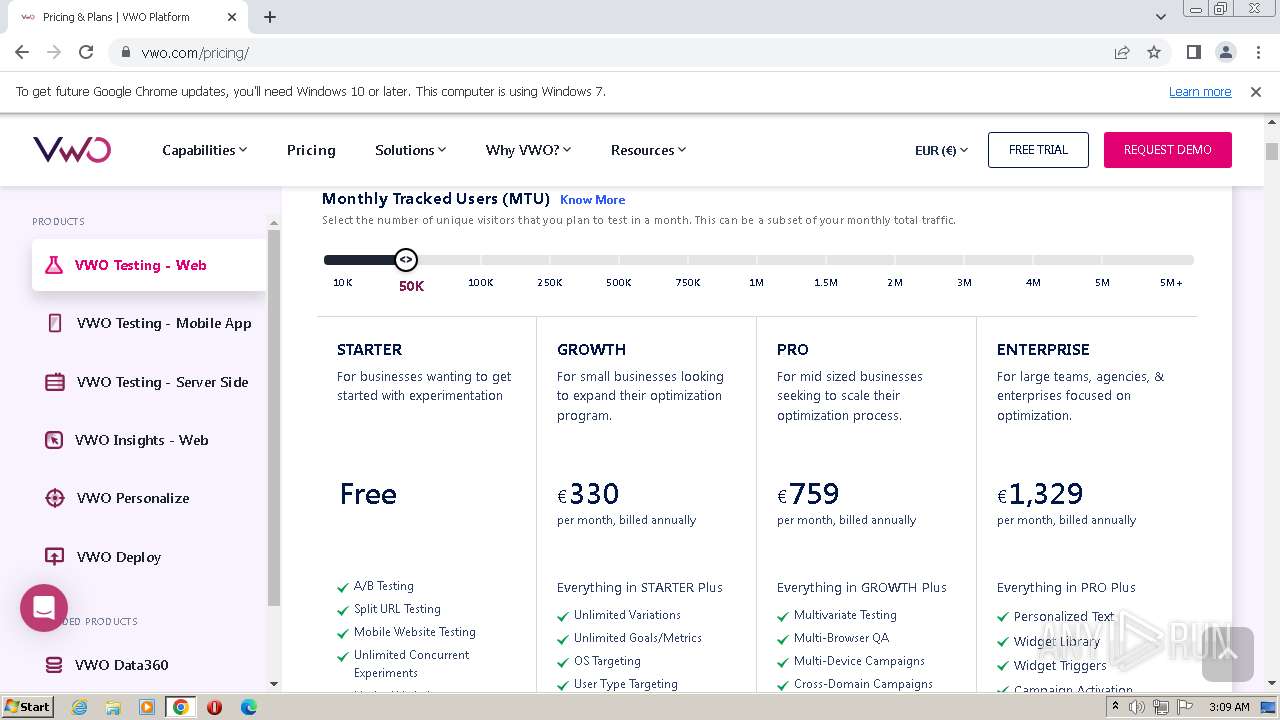
Task: Show hidden system tray icons
Action: (1115, 707)
